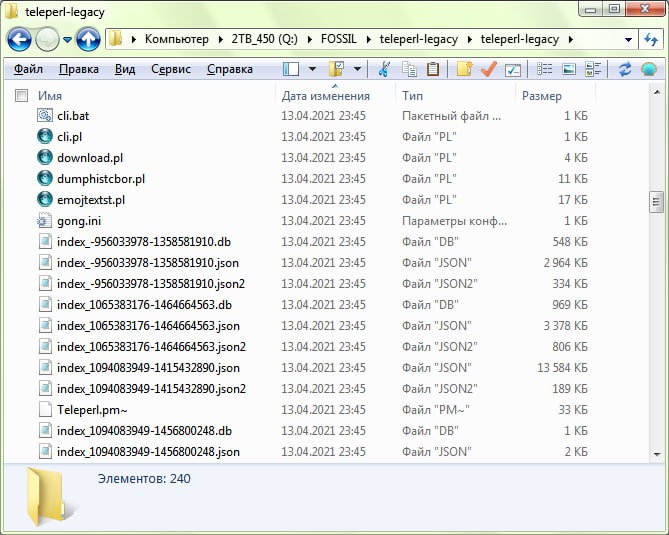Expand arrow after last teleperl-legacy breadcrumb
The image size is (669, 535).
(571, 39)
